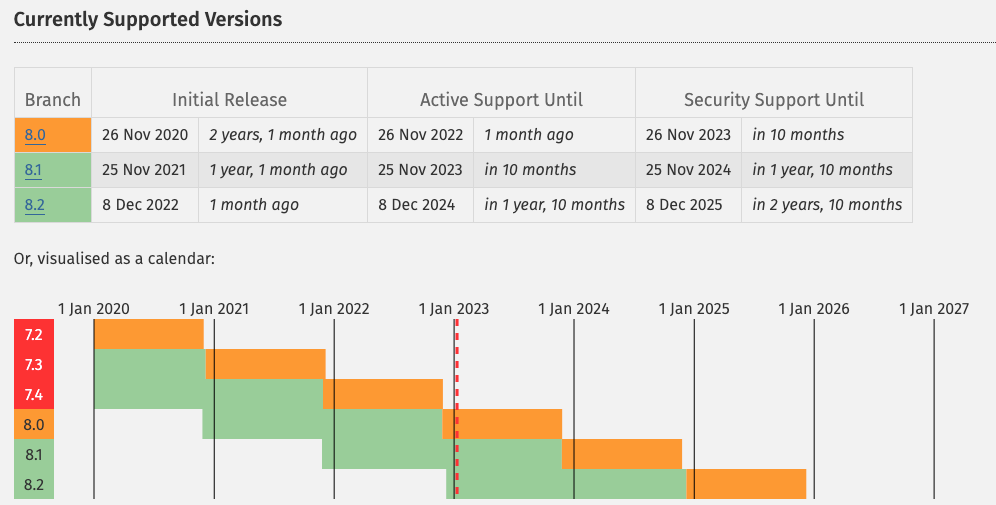This screenshot has height=505, width=996.
Task: Click the 1 Jan 2027 timeline label
Action: pyautogui.click(x=934, y=309)
